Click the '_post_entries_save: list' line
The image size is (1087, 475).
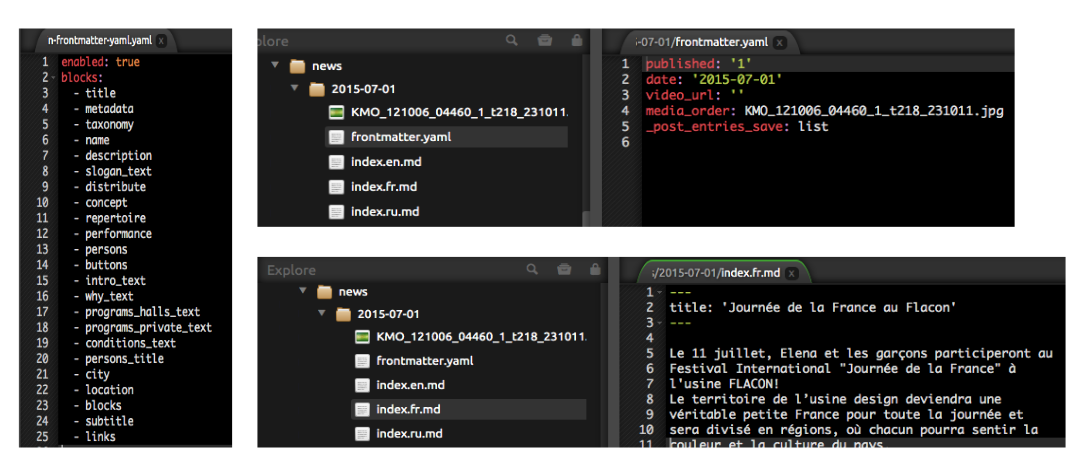pyautogui.click(x=737, y=127)
